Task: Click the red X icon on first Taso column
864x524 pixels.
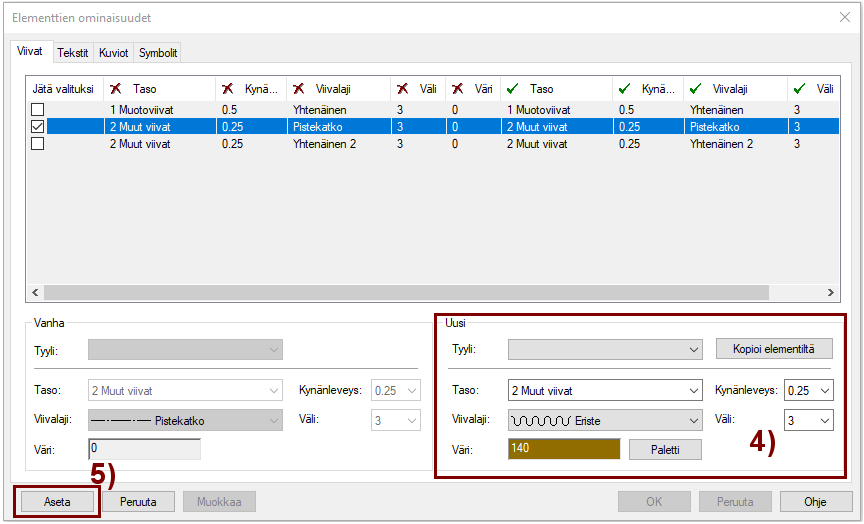Action: coord(116,89)
